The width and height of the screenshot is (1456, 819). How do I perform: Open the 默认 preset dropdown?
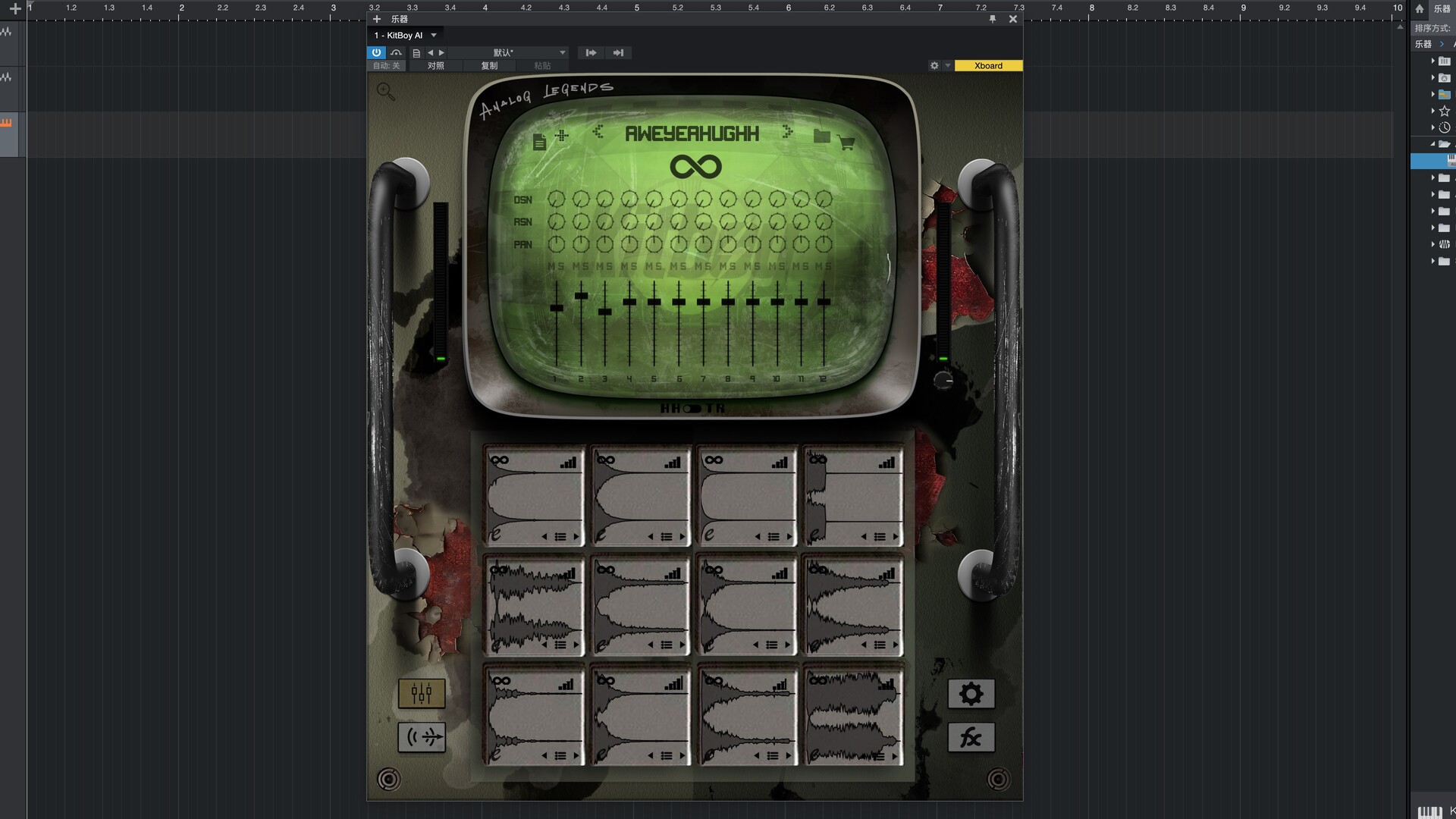coord(508,52)
